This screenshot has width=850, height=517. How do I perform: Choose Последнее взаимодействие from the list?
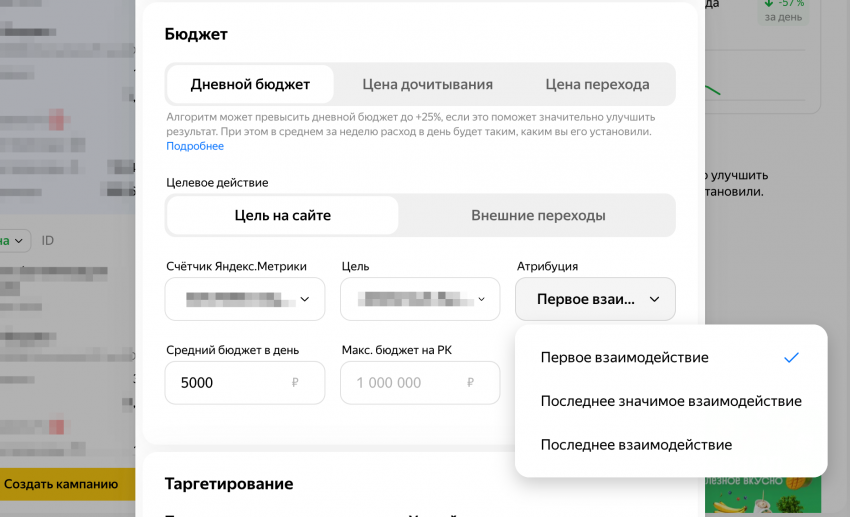(636, 444)
